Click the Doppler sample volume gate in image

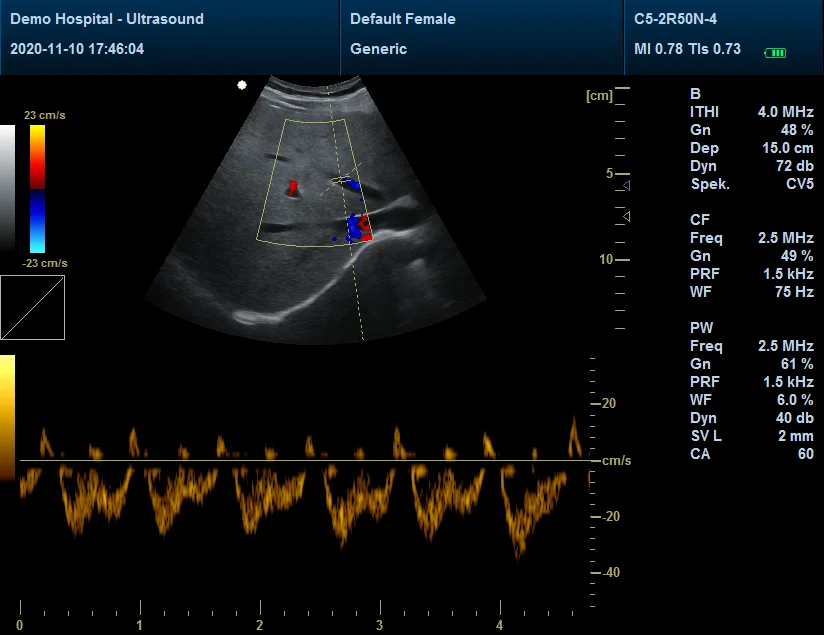tap(341, 181)
